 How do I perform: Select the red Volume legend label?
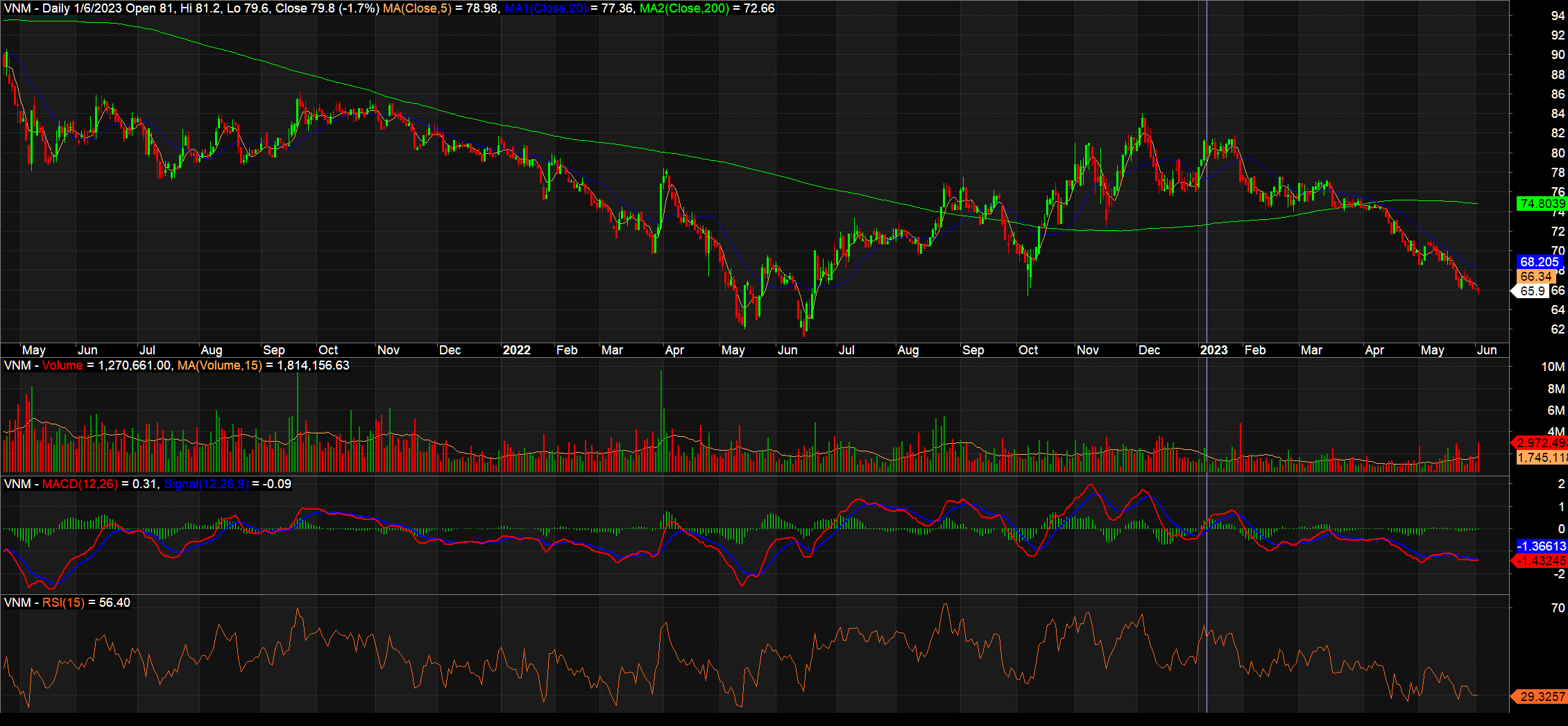coord(62,365)
